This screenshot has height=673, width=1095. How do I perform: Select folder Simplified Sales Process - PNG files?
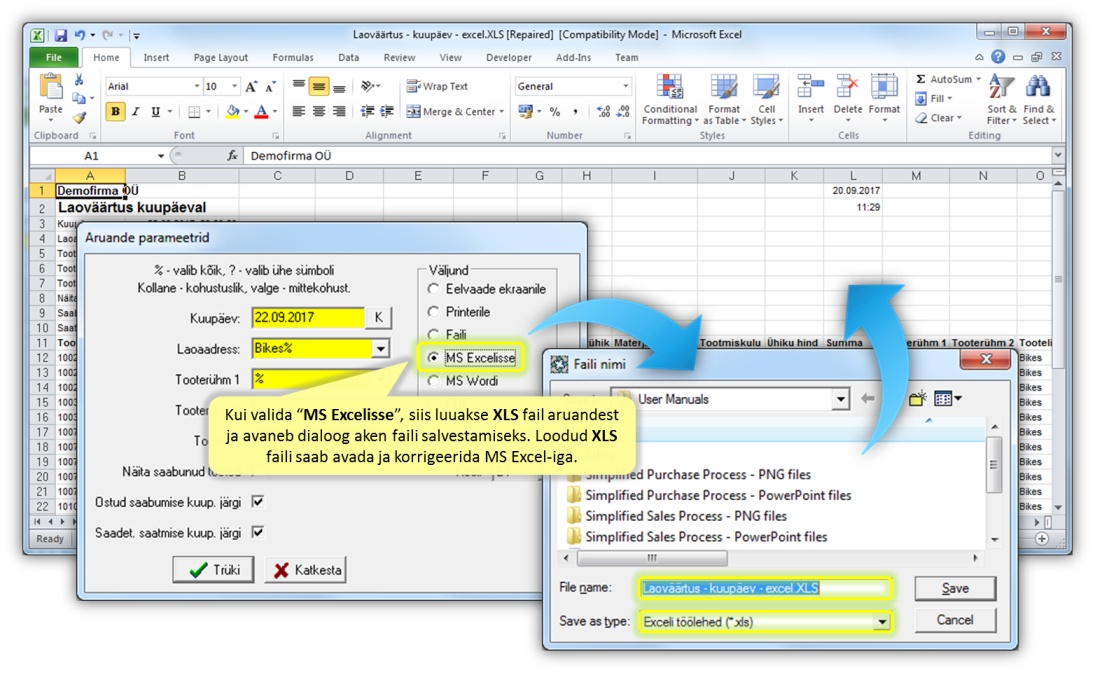click(686, 516)
